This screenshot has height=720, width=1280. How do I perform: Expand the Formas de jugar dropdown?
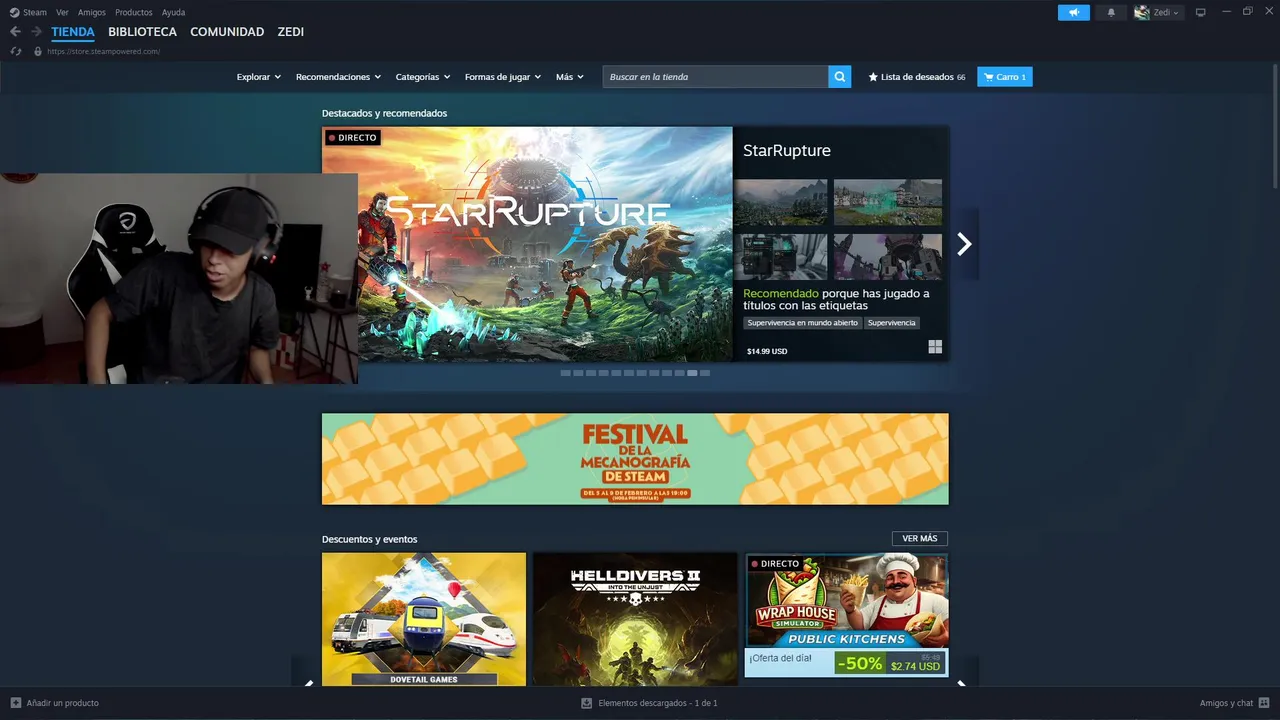point(503,77)
